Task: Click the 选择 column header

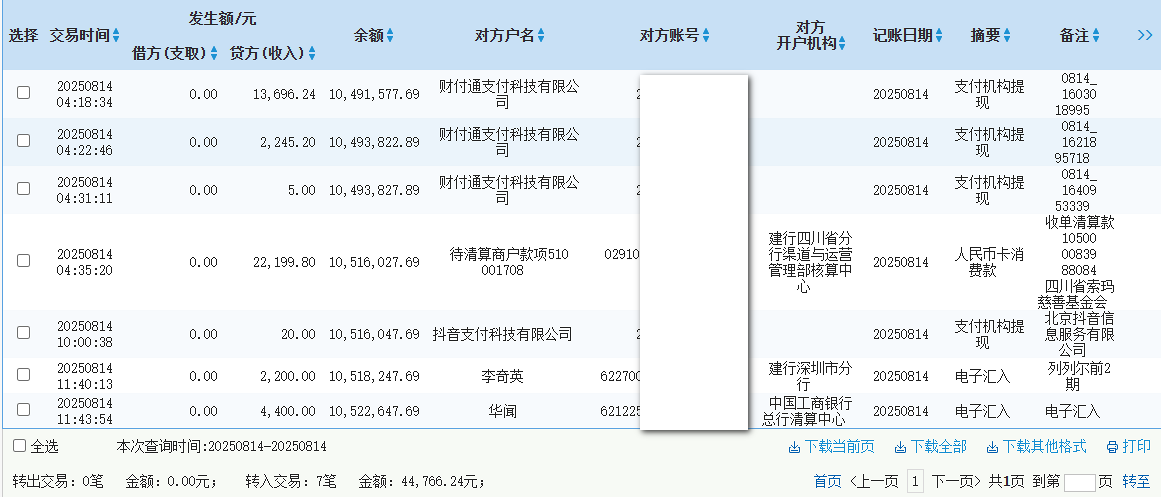Action: (x=24, y=35)
